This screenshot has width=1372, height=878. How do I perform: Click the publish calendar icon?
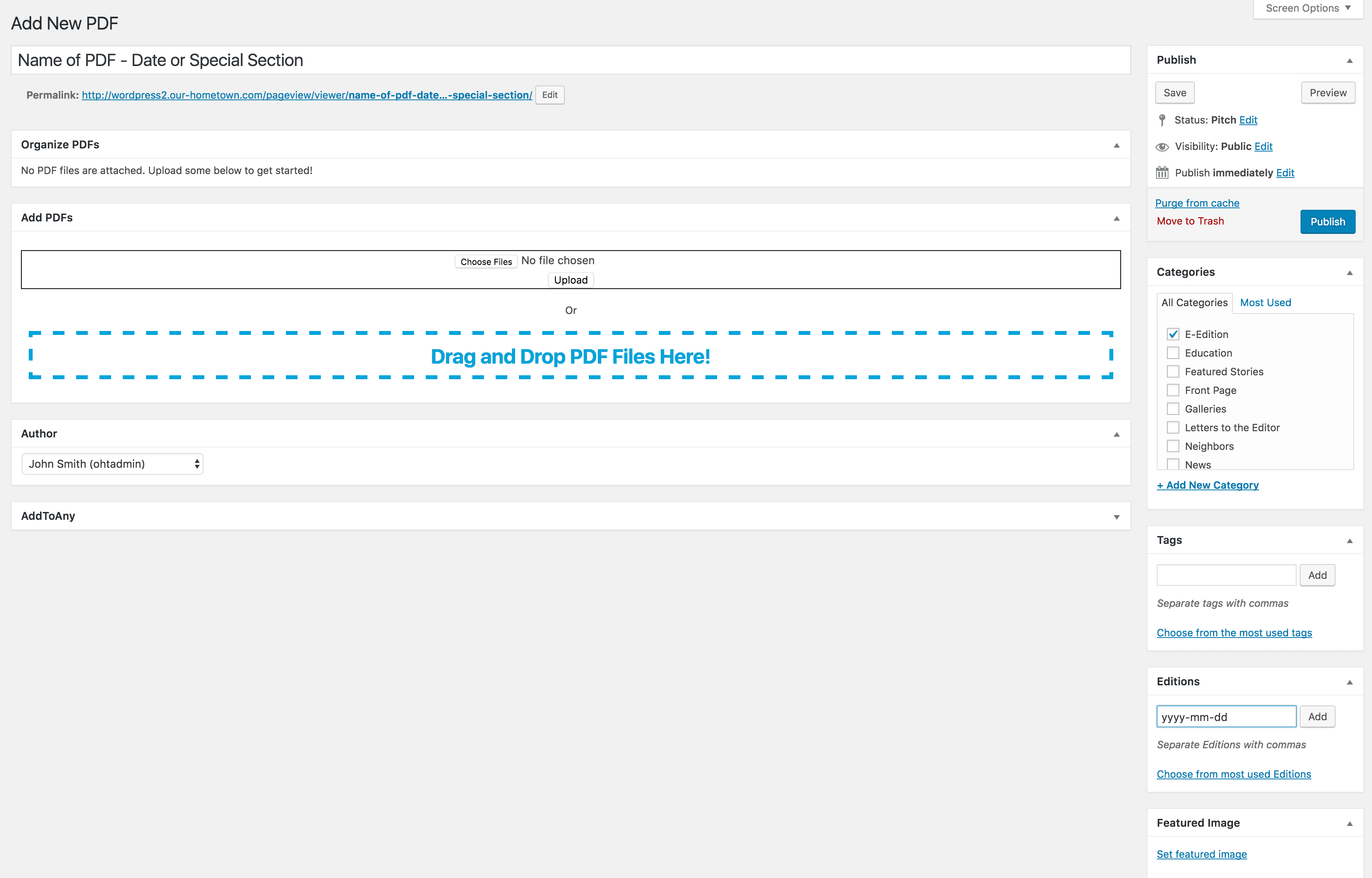tap(1162, 173)
